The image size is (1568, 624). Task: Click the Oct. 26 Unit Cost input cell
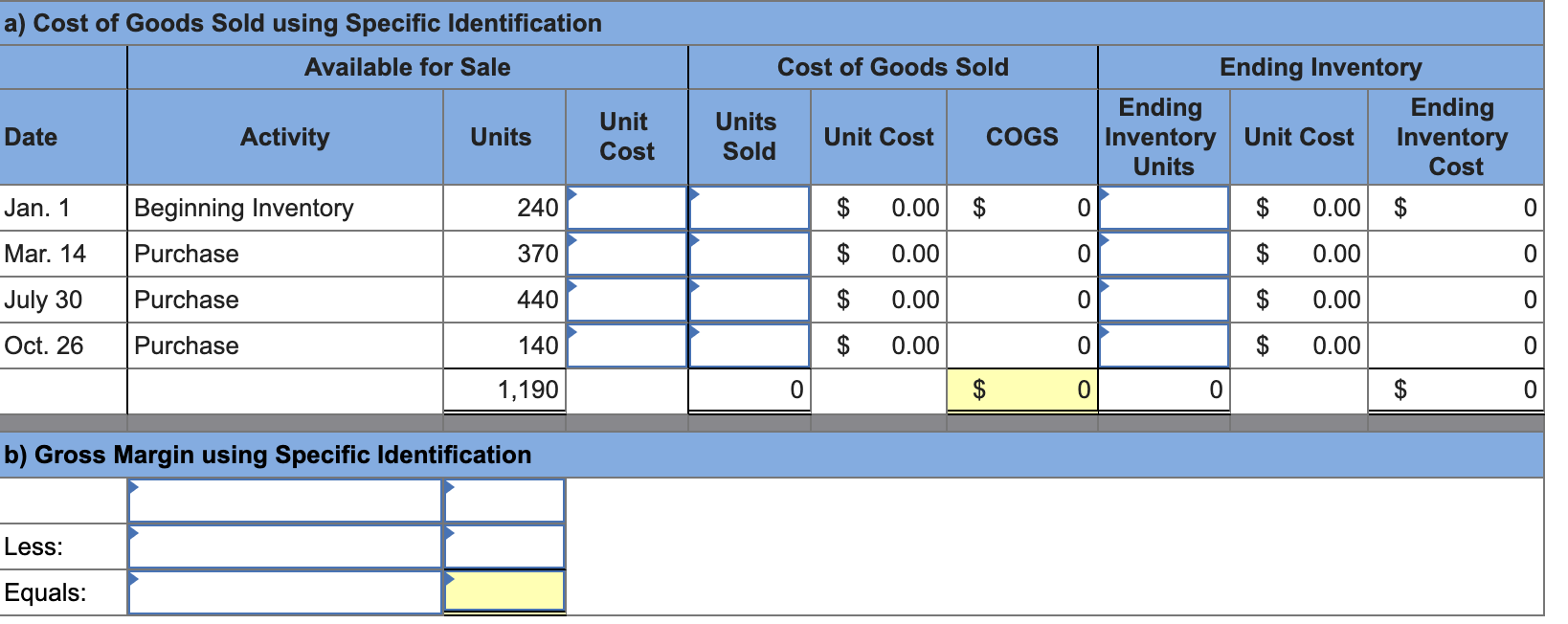pos(627,345)
